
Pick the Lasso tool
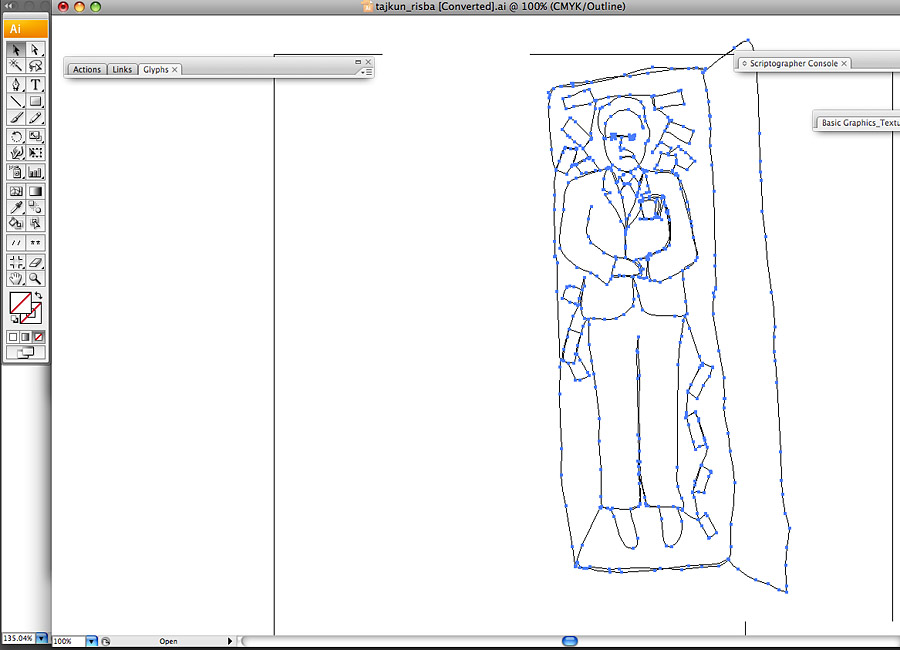tap(35, 66)
